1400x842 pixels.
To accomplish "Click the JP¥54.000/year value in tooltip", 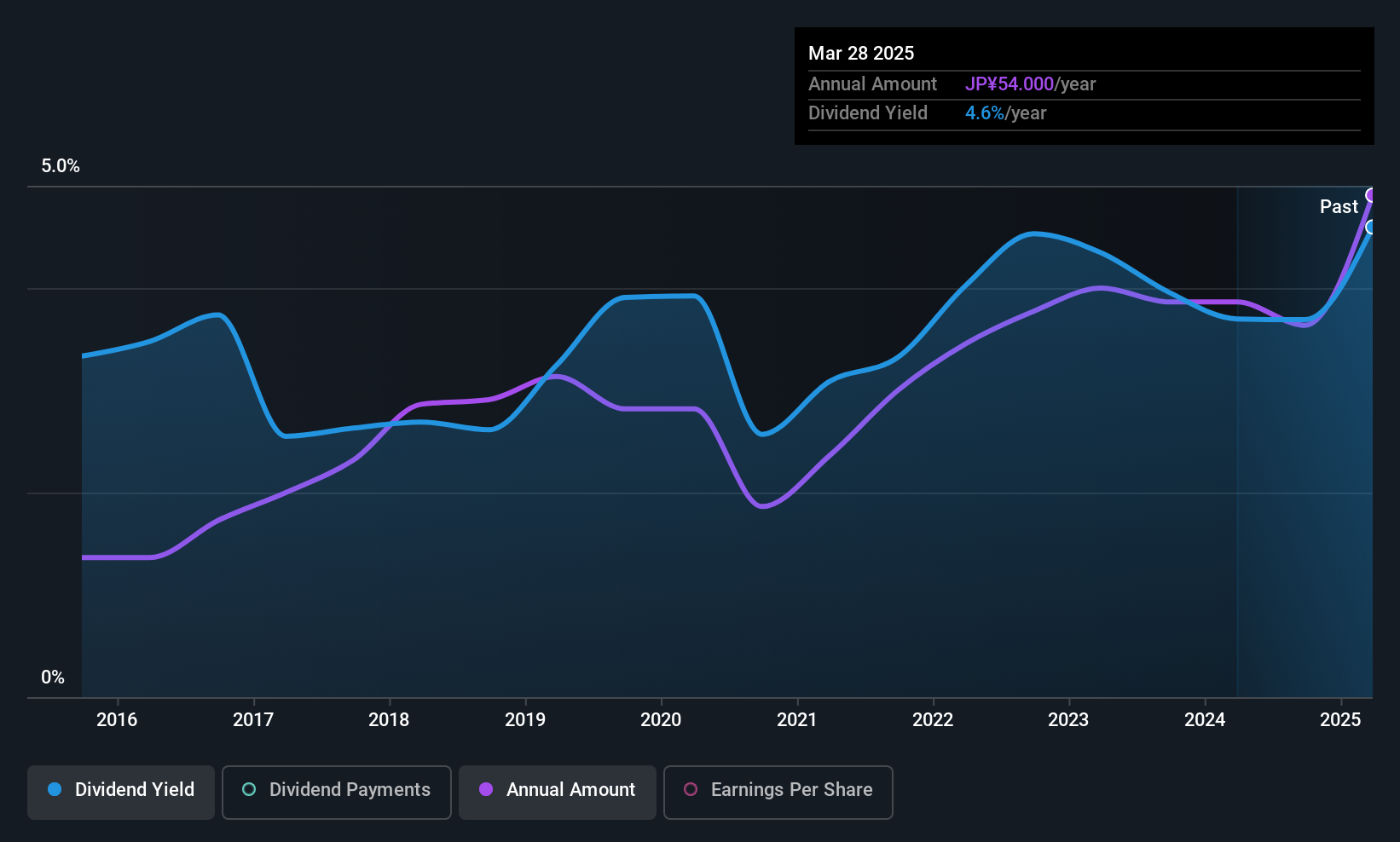I will [1030, 84].
